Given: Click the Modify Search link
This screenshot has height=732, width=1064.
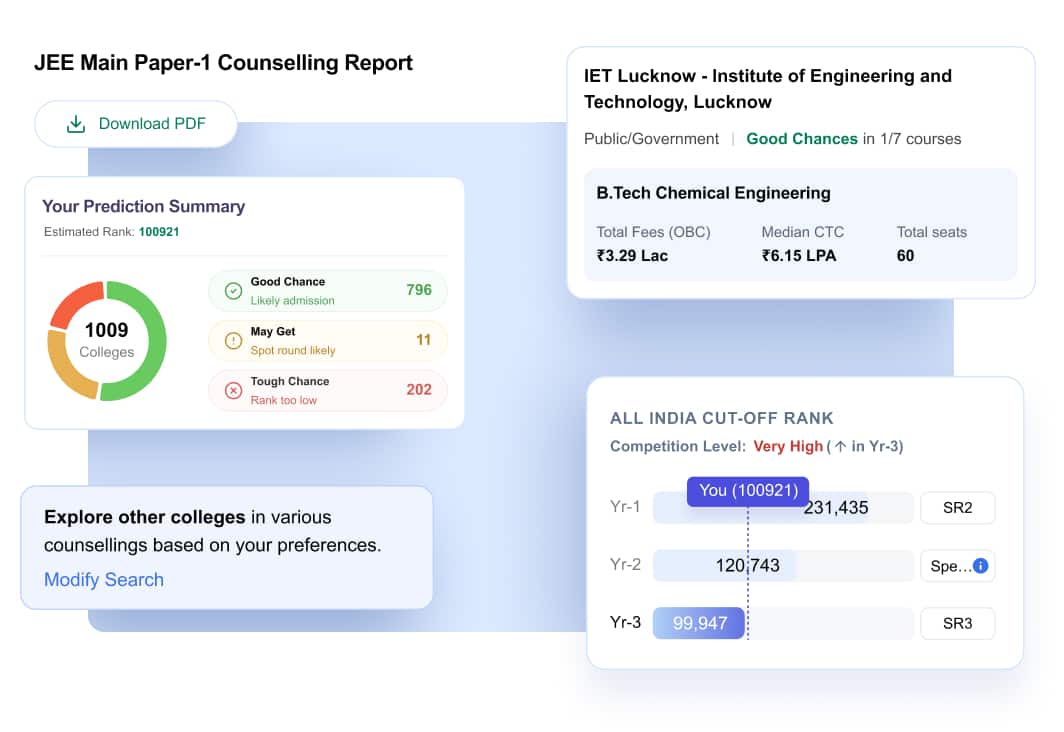Looking at the screenshot, I should [x=104, y=579].
